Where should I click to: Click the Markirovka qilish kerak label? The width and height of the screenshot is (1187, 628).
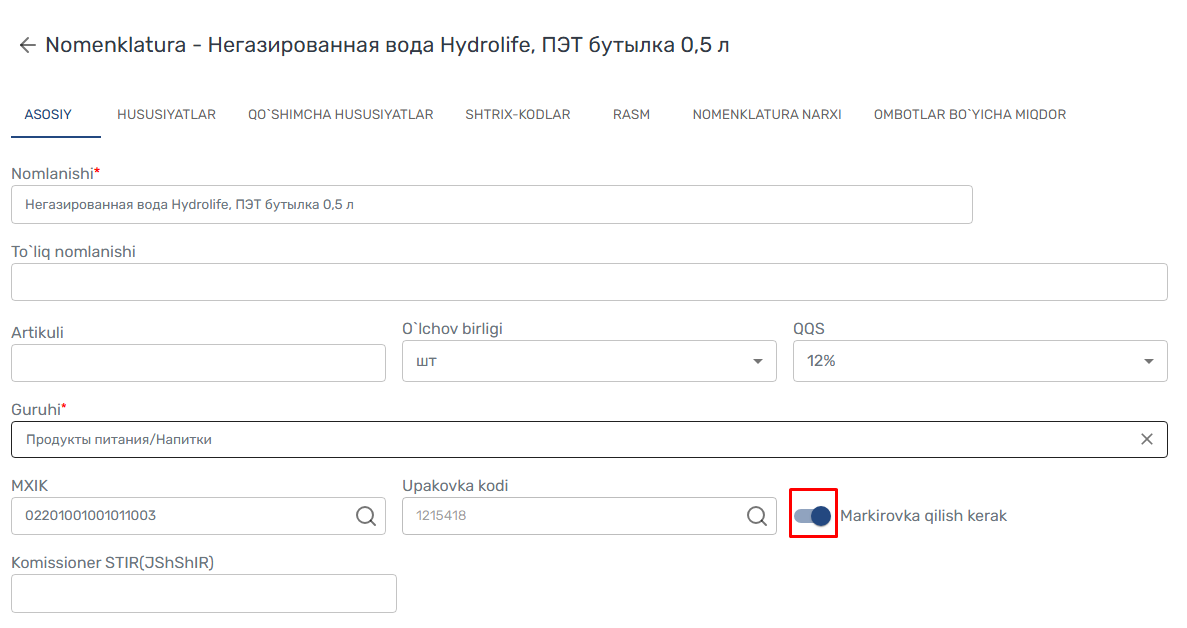coord(924,516)
